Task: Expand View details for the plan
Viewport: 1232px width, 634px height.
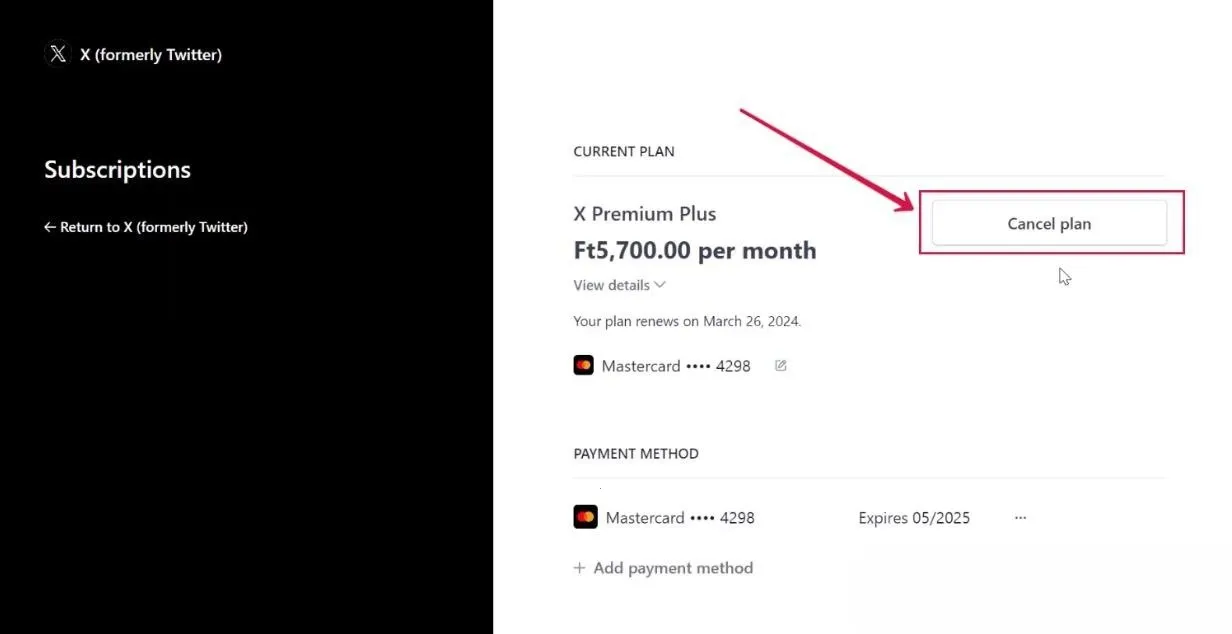Action: click(x=612, y=285)
